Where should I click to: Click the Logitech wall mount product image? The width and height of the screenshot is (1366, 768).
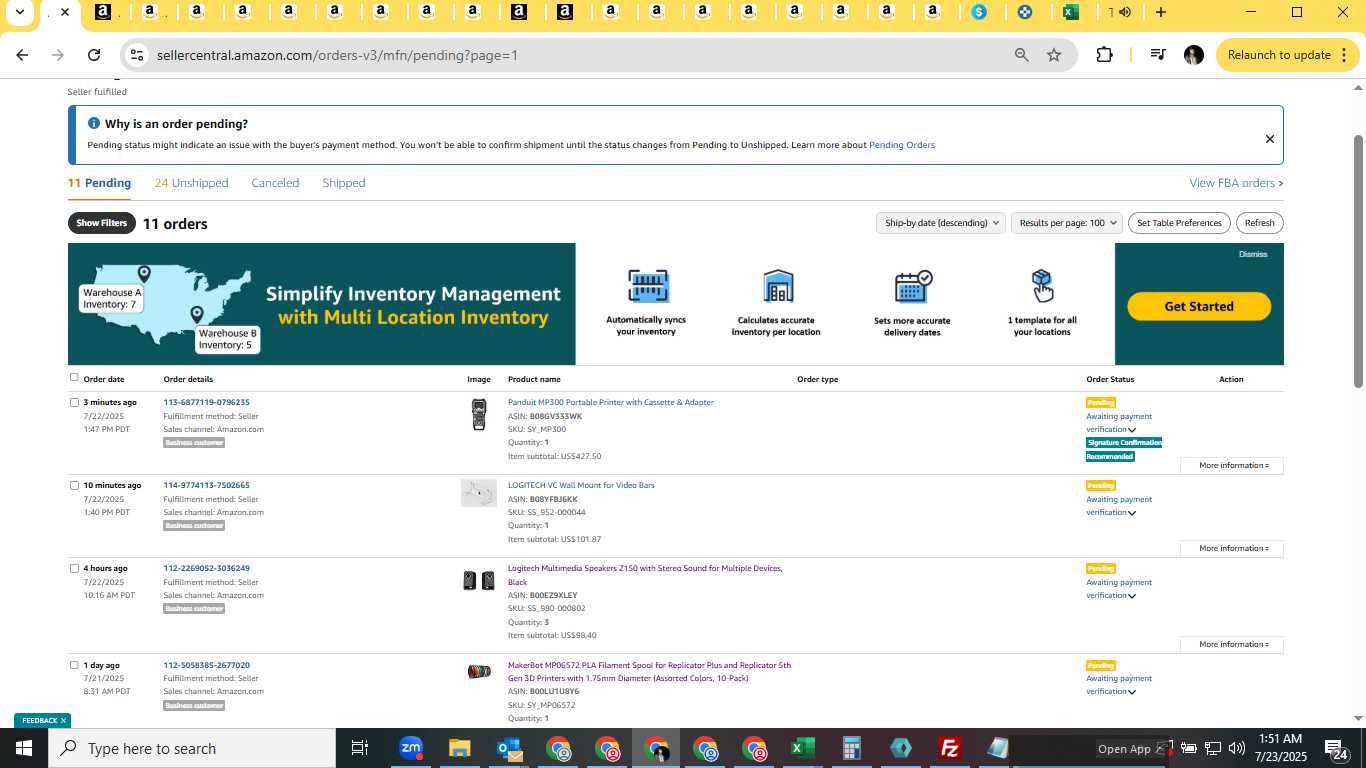[x=479, y=493]
